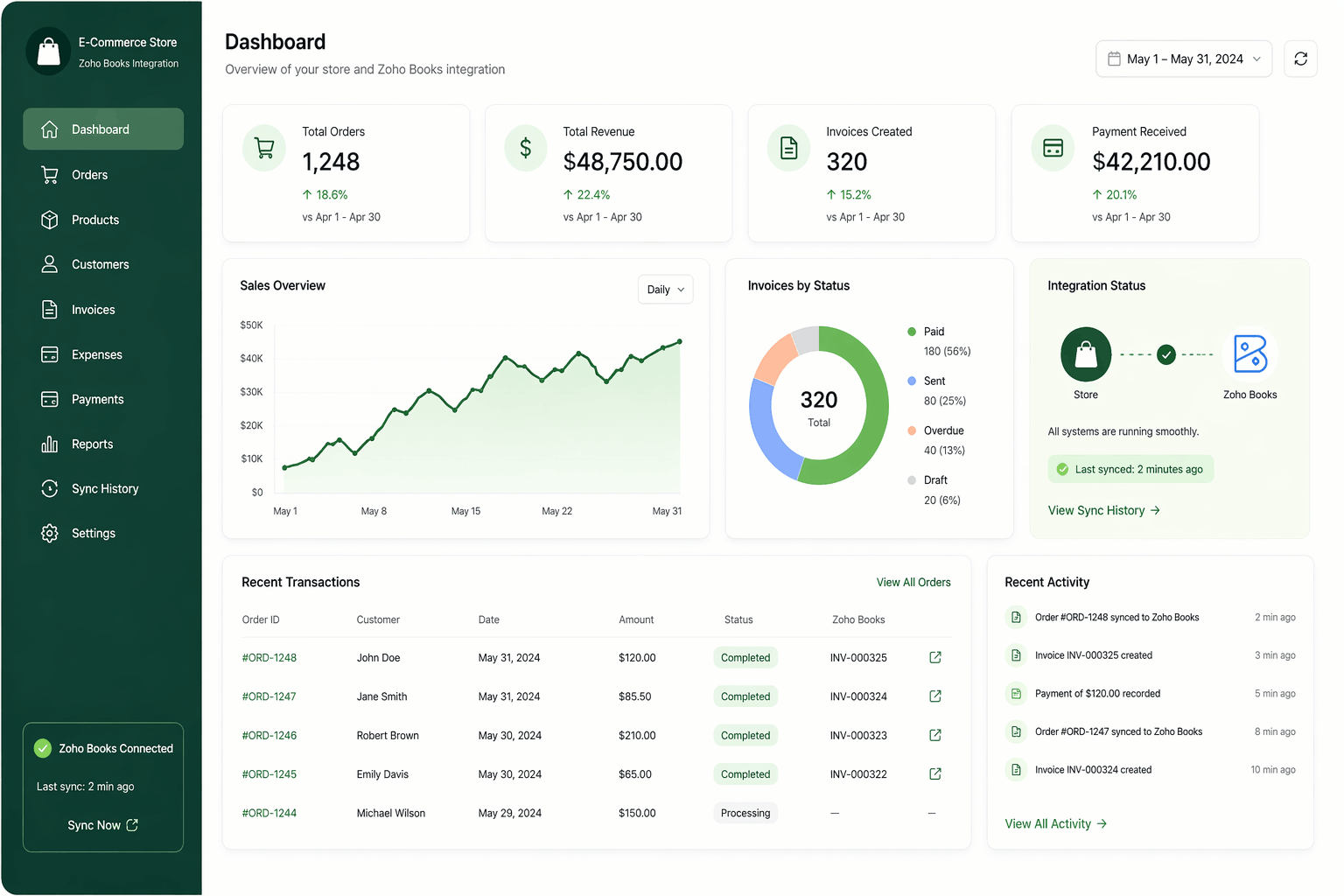Click customer name Emily Davis
Screen dimensions: 1344x896
pos(382,774)
